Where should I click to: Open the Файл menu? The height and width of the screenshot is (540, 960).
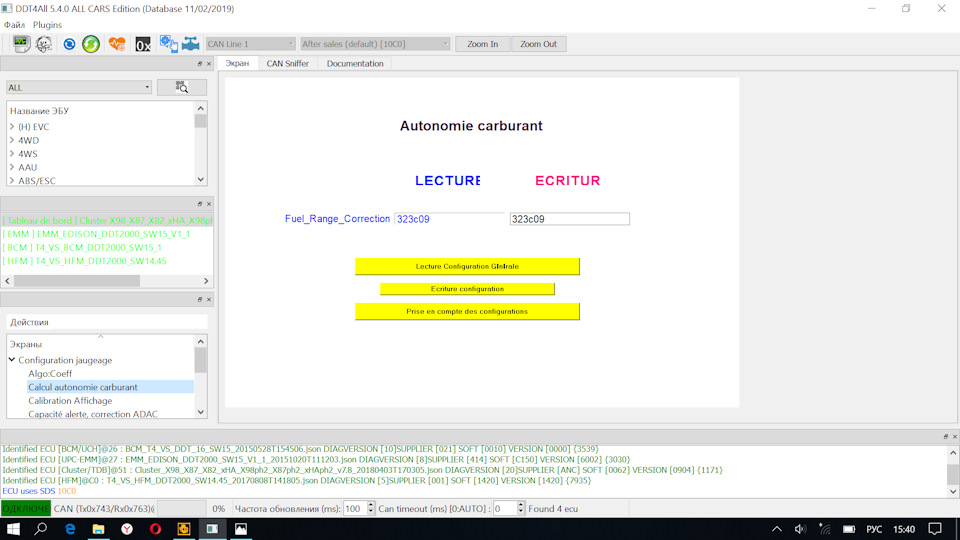[x=14, y=25]
